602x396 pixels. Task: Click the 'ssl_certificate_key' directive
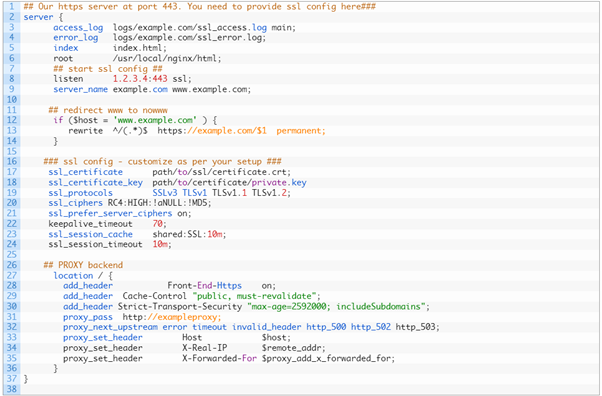pos(95,182)
